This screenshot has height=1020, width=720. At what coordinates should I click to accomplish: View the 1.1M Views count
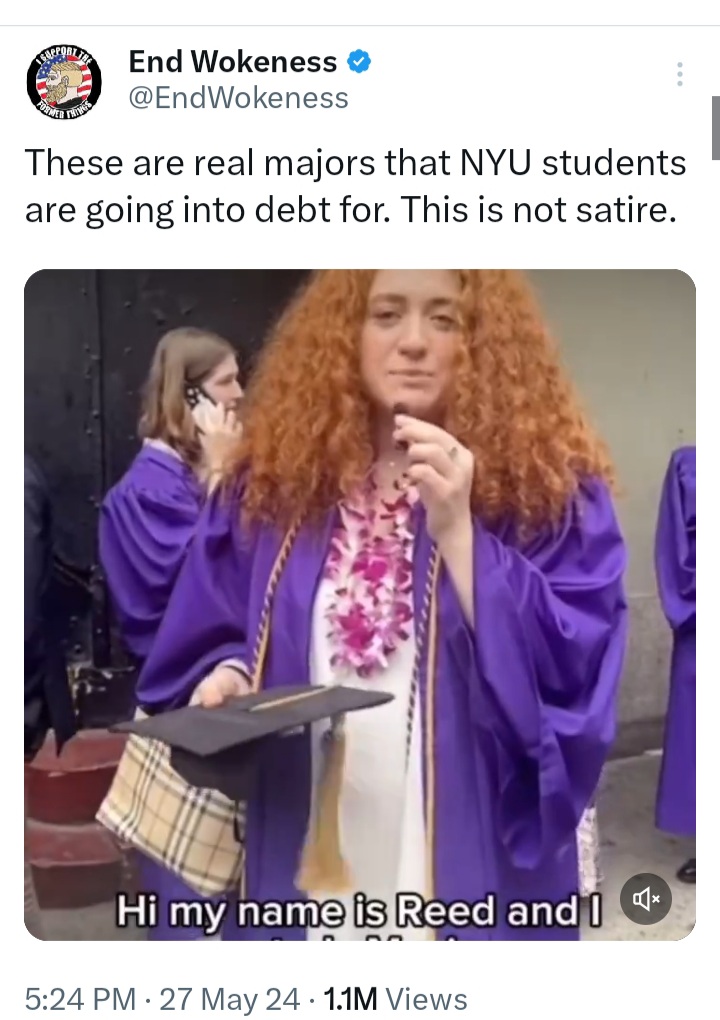[395, 999]
